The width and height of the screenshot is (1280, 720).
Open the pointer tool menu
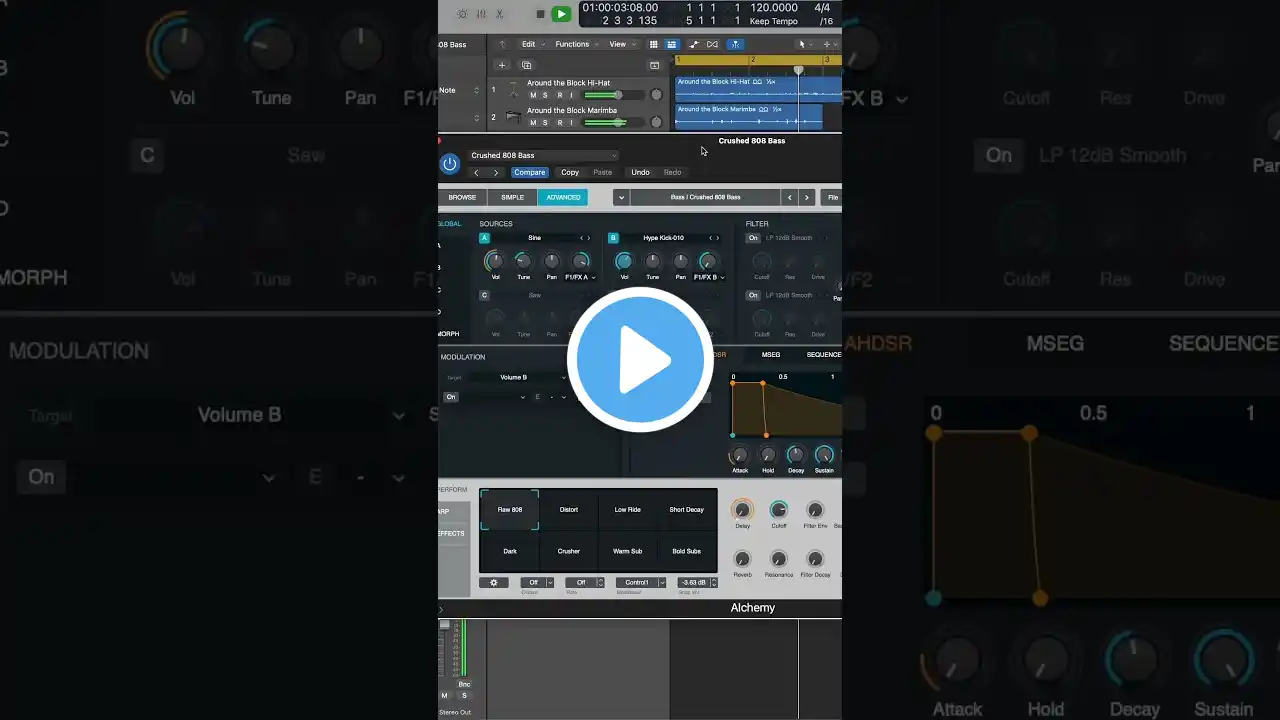[x=803, y=44]
